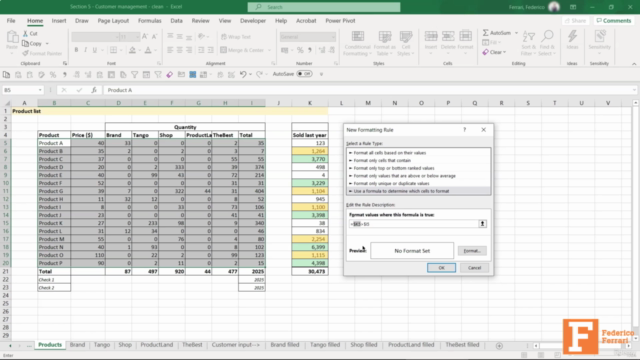Select 'Format only top or bottom ranked values'
This screenshot has width=640, height=360.
[x=419, y=168]
